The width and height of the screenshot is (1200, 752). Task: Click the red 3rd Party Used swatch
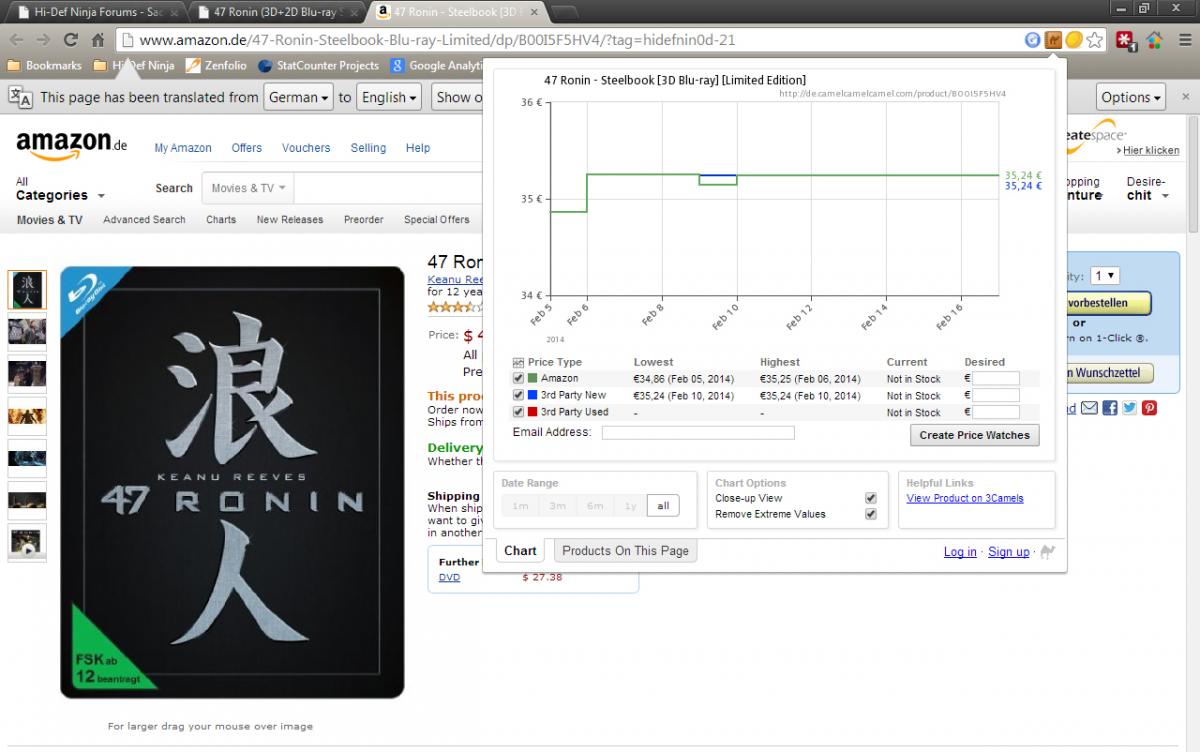pos(532,412)
